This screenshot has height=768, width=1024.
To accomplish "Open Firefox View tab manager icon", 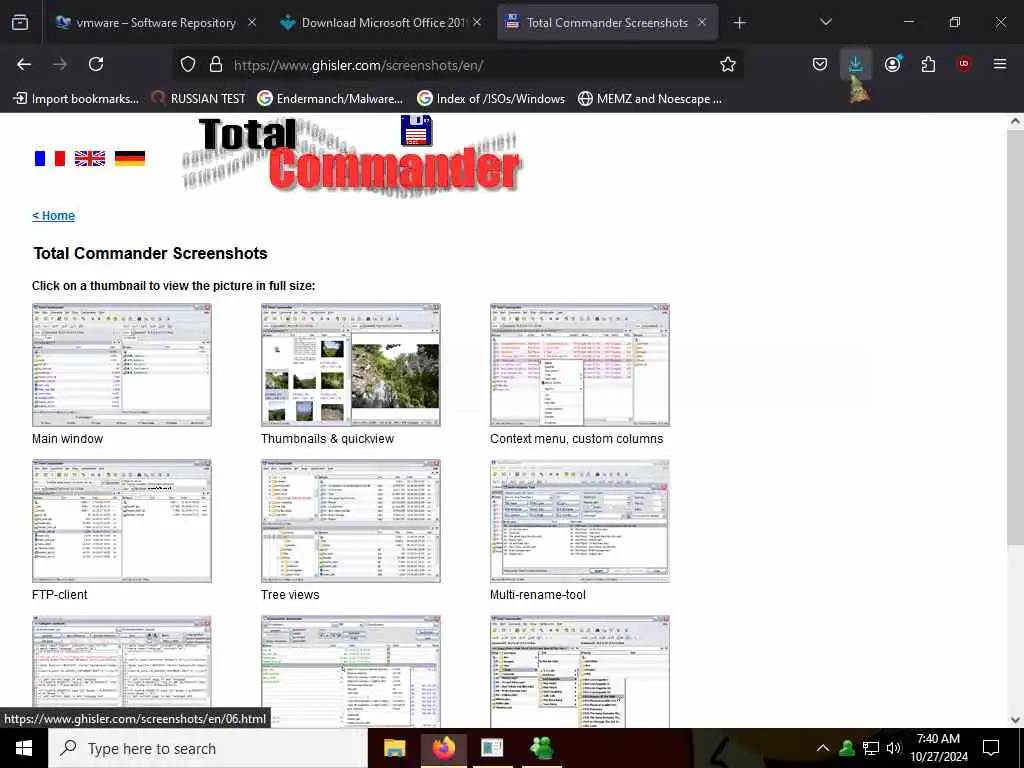I will 20,22.
